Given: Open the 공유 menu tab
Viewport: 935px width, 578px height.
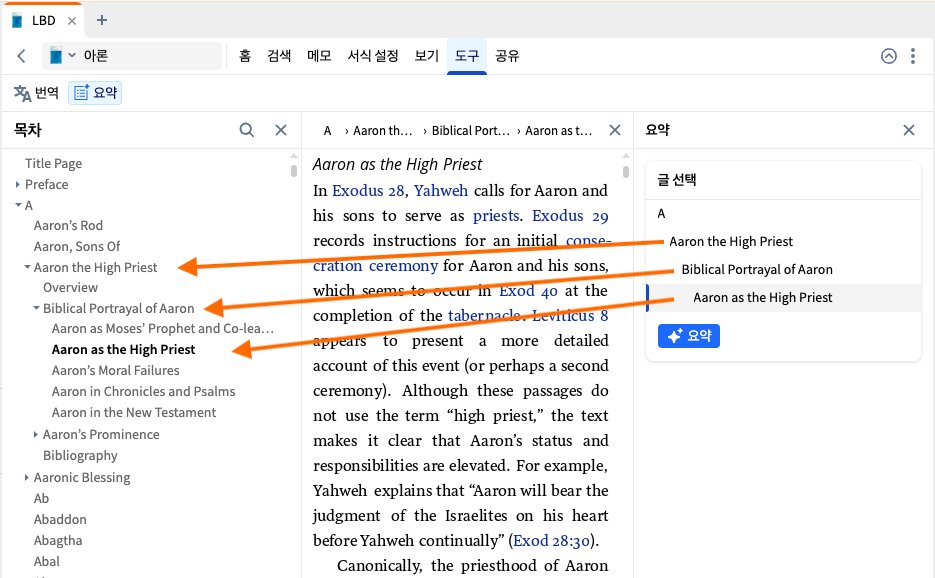Looking at the screenshot, I should tap(507, 56).
